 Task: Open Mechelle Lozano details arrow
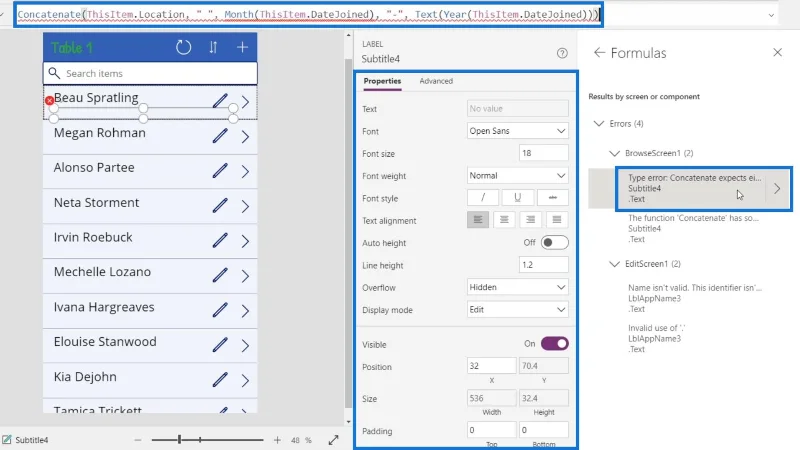click(x=245, y=276)
